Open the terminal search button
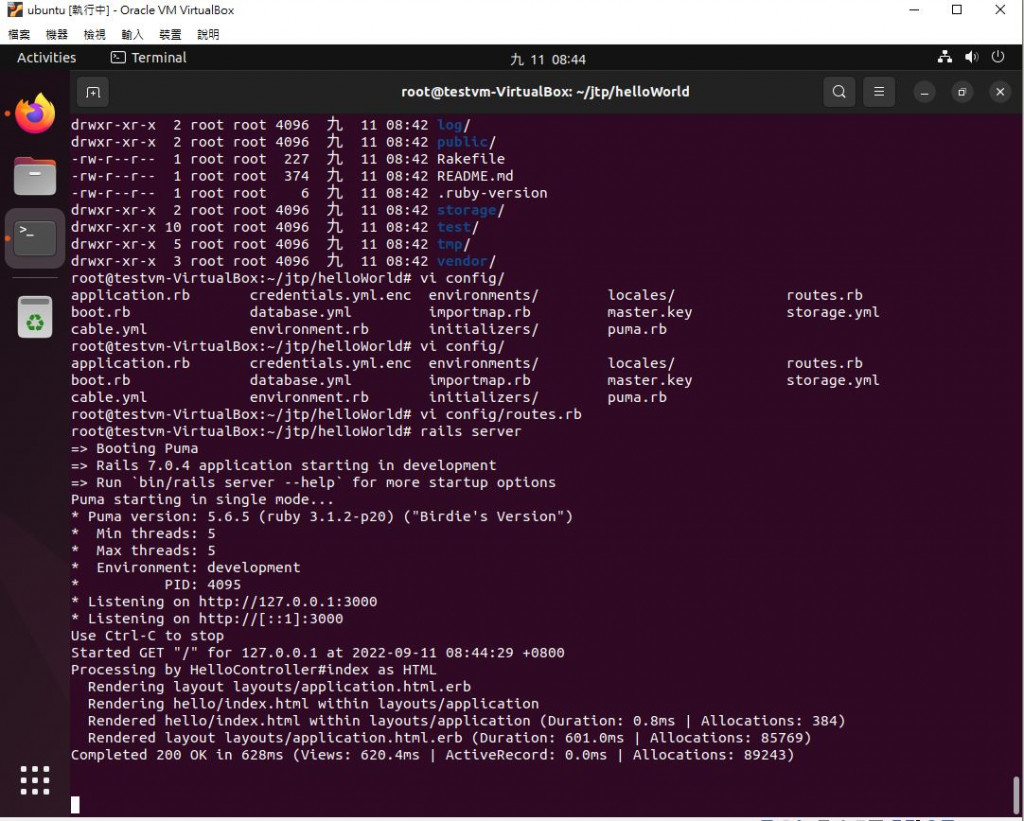The width and height of the screenshot is (1024, 821). click(839, 92)
